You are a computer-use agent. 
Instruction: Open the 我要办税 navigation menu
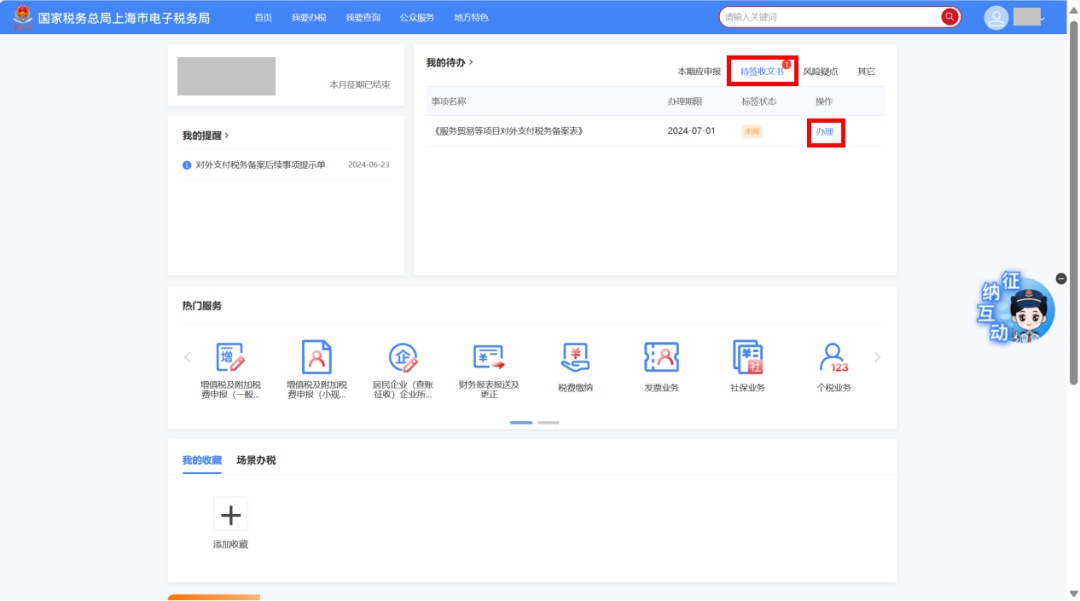(x=308, y=18)
